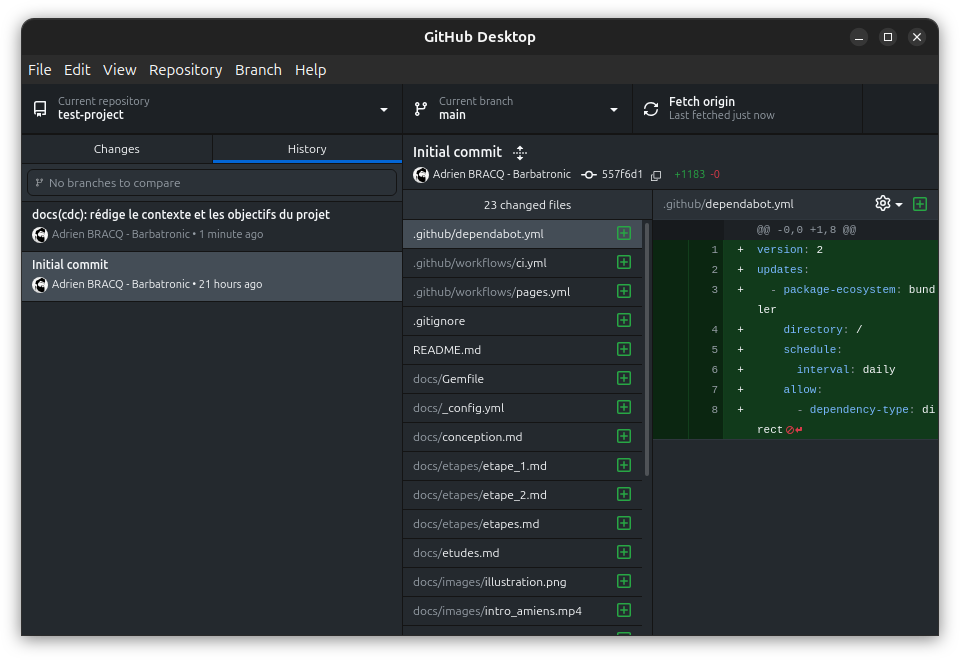Click added icon for .github/workflows/ci.yml
Viewport: 960px width, 660px height.
624,262
